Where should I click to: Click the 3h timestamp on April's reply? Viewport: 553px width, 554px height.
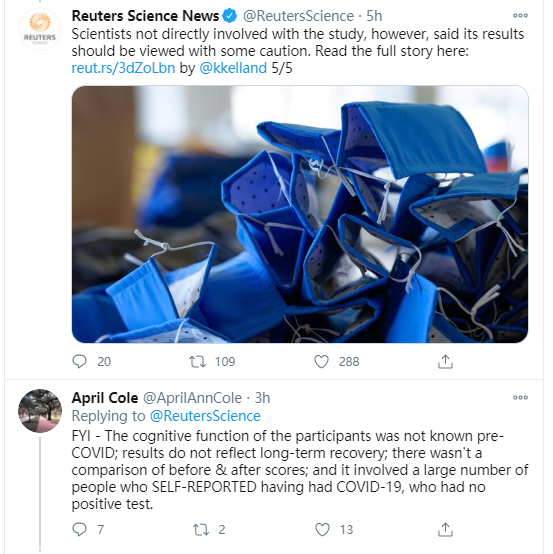[262, 398]
